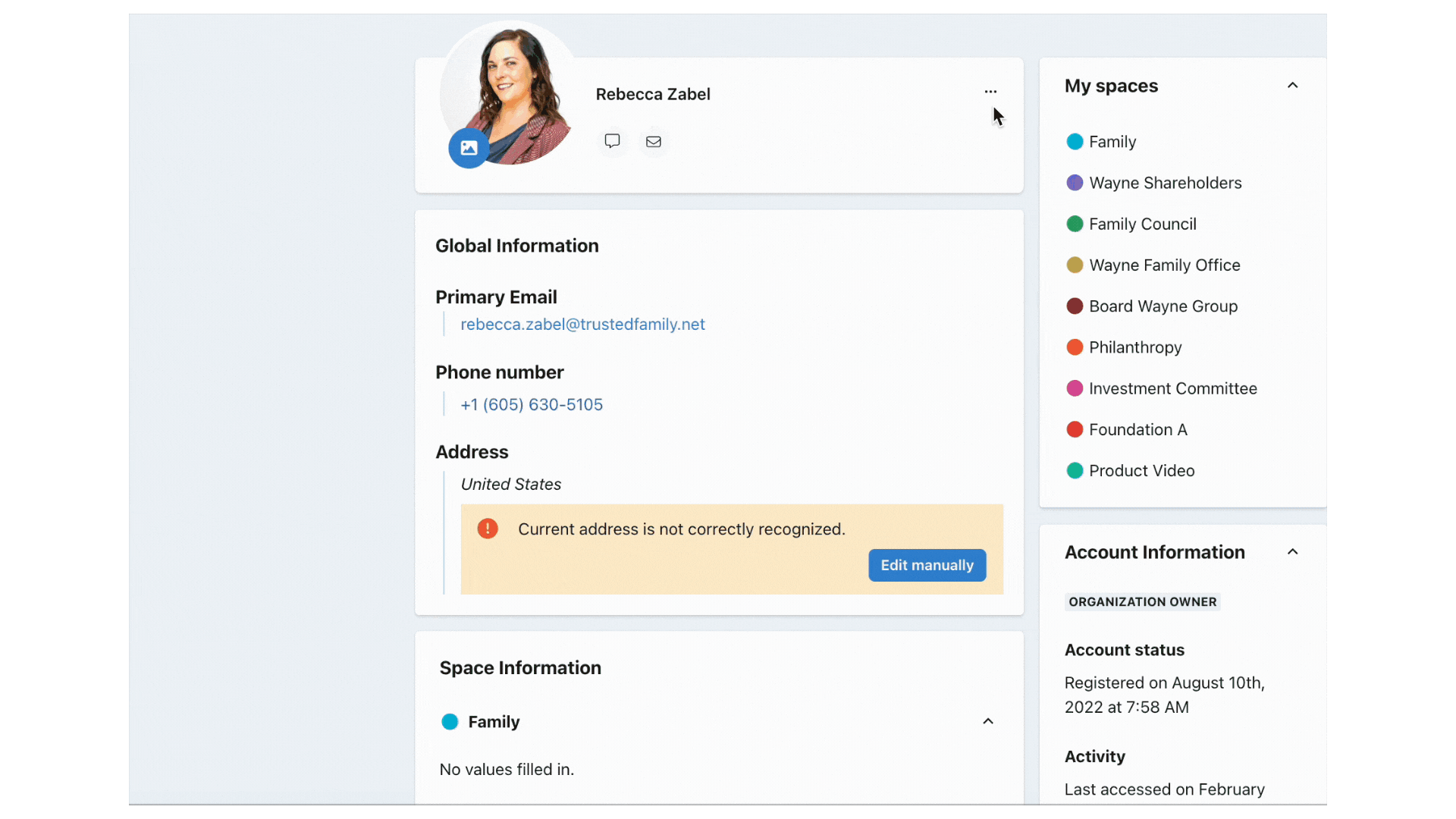The height and width of the screenshot is (819, 1456).
Task: Toggle visibility of Foundation A space
Action: point(1138,430)
